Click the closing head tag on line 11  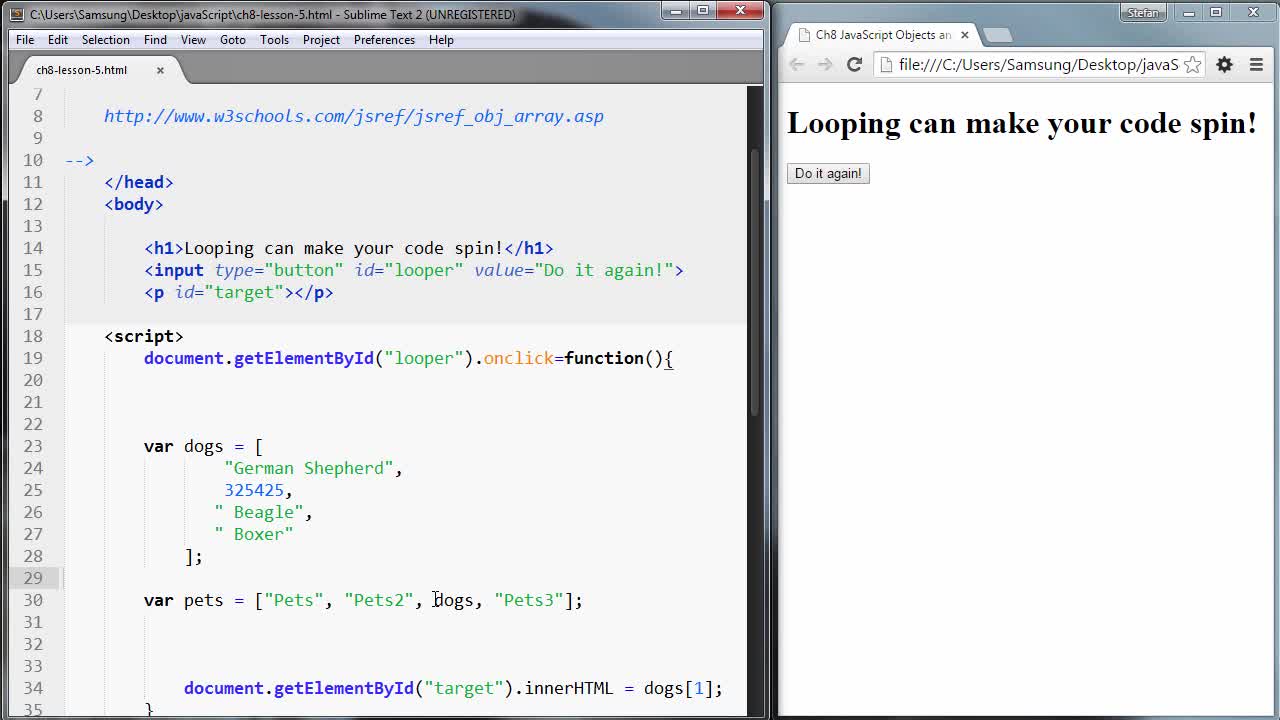(x=139, y=182)
